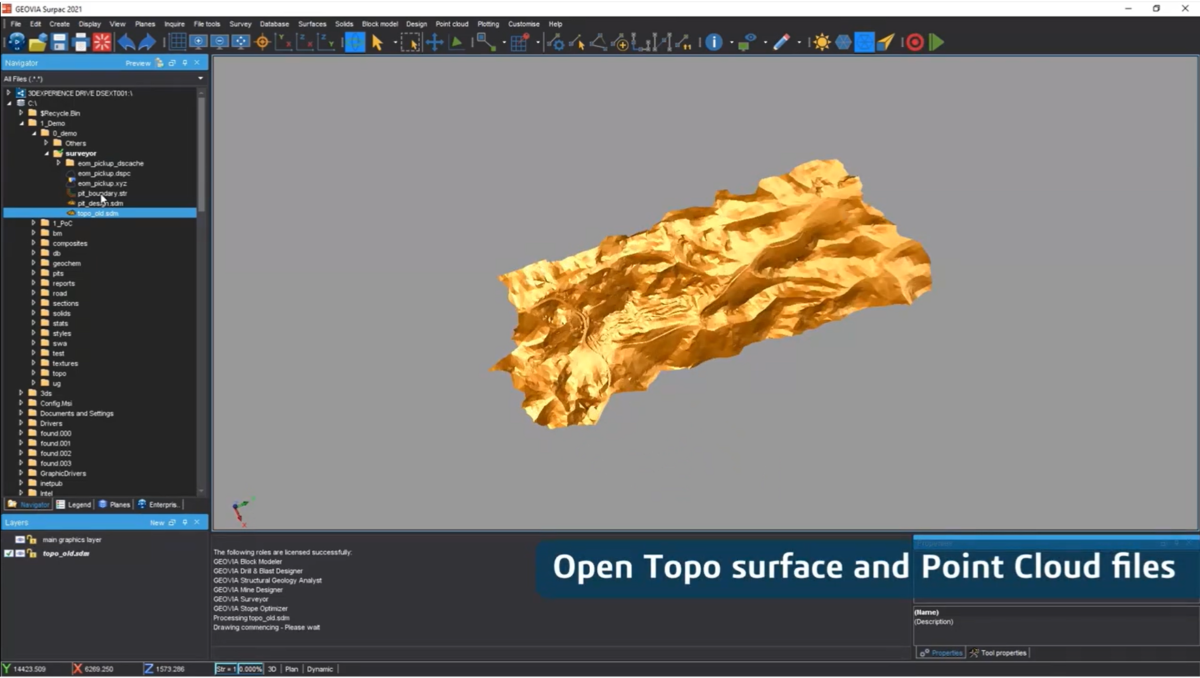Open the Properties tab at bottom right
The image size is (1200, 678).
pos(941,653)
